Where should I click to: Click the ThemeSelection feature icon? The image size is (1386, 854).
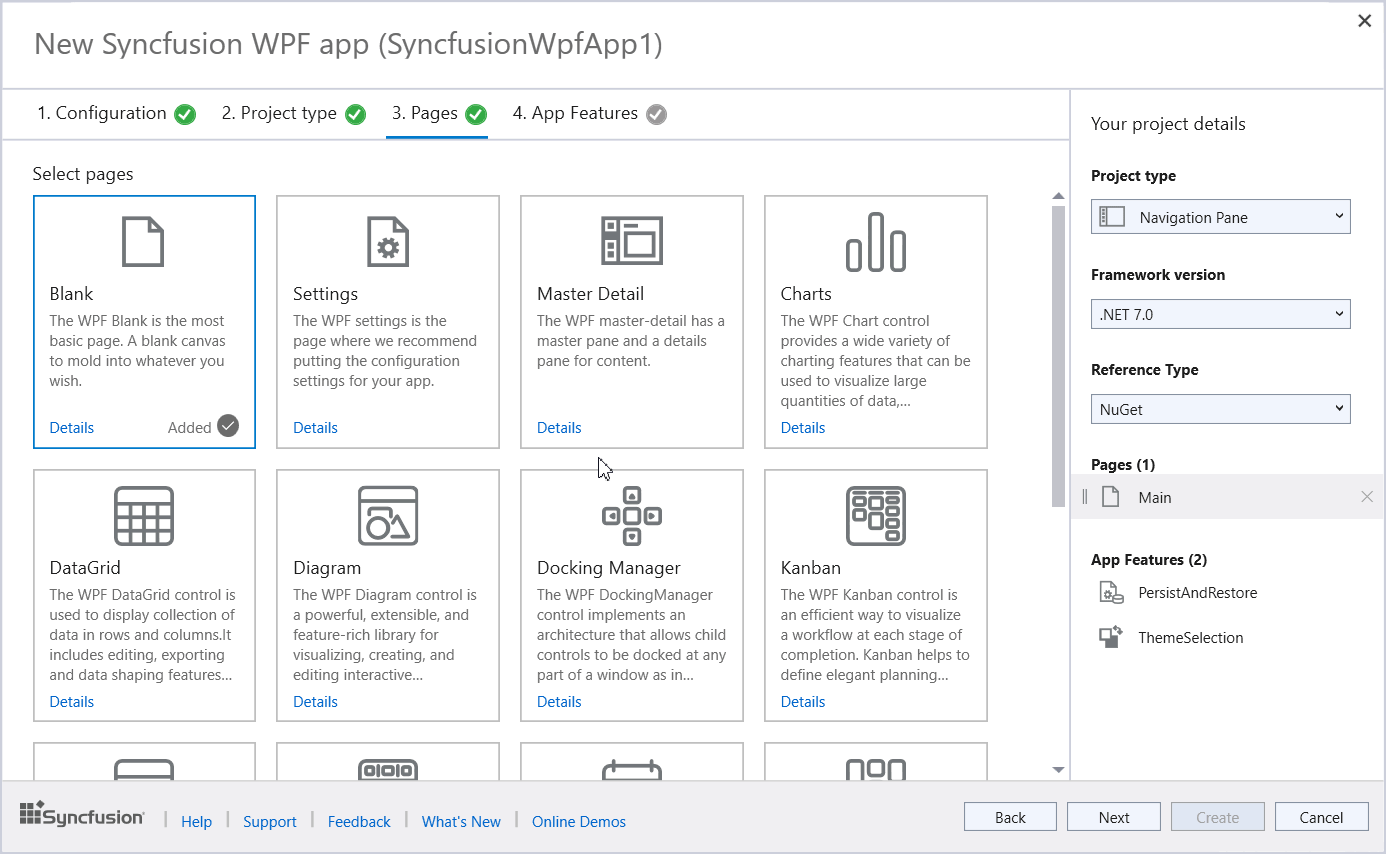click(x=1111, y=638)
